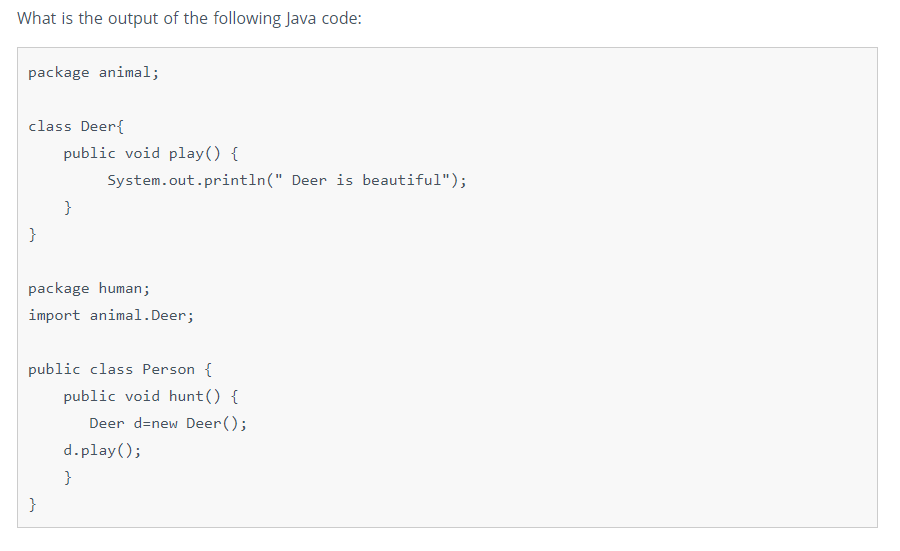Viewport: 900px width, 551px height.
Task: Click the word 'Person' in class declaration
Action: click(168, 369)
